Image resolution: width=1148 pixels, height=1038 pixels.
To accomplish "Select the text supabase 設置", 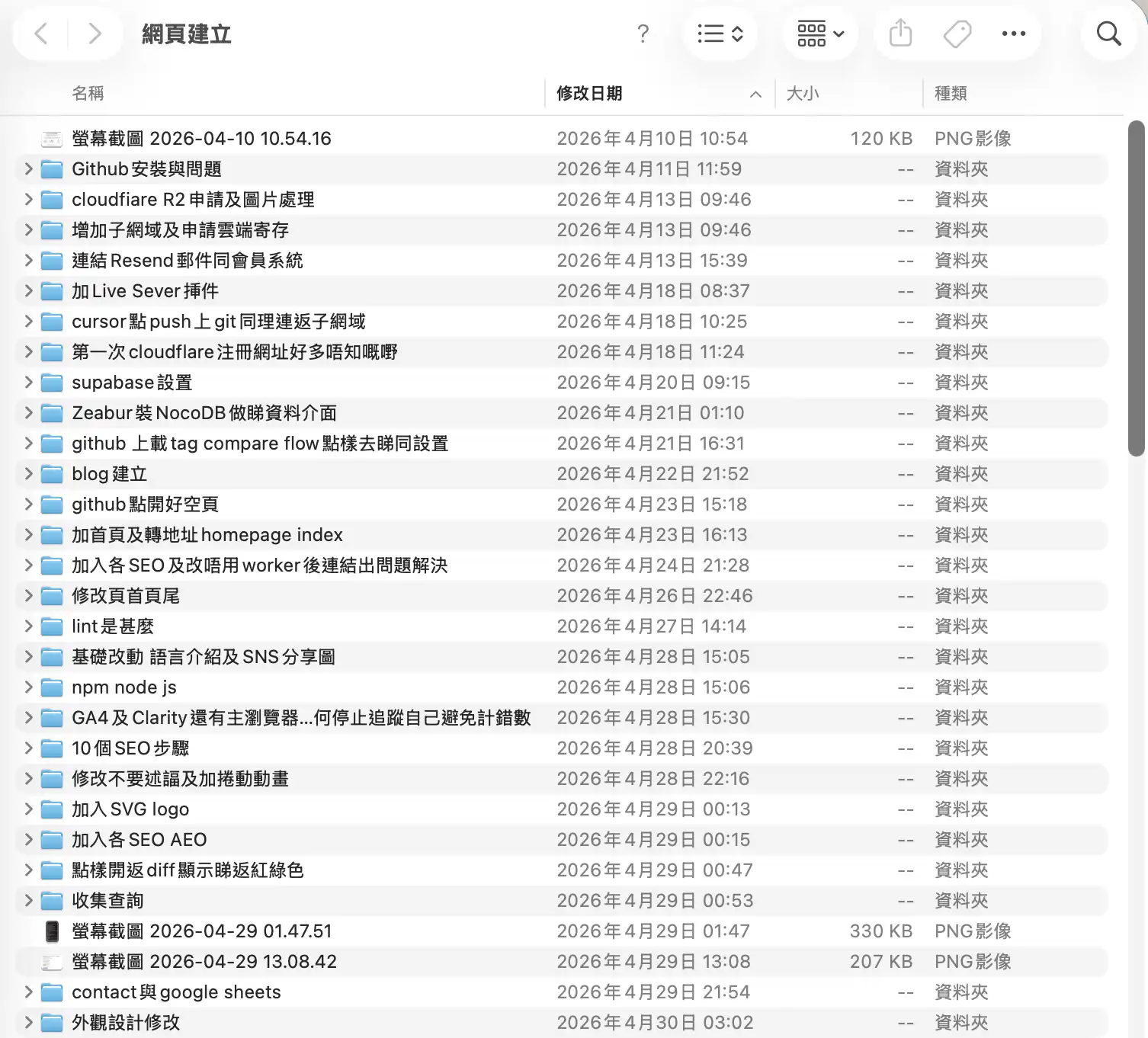I will (x=132, y=383).
